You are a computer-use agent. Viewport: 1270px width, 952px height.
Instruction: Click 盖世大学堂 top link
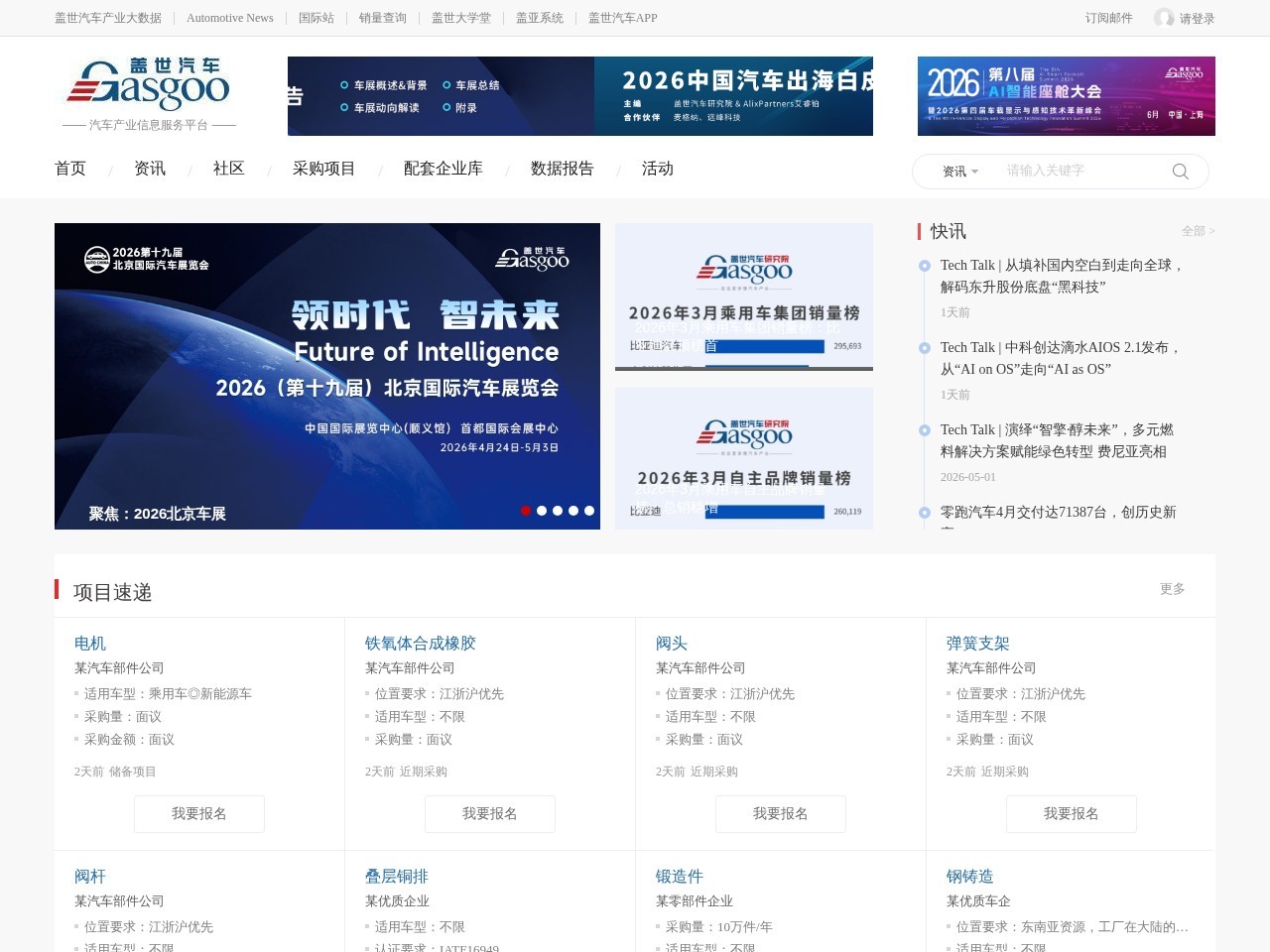[x=461, y=18]
